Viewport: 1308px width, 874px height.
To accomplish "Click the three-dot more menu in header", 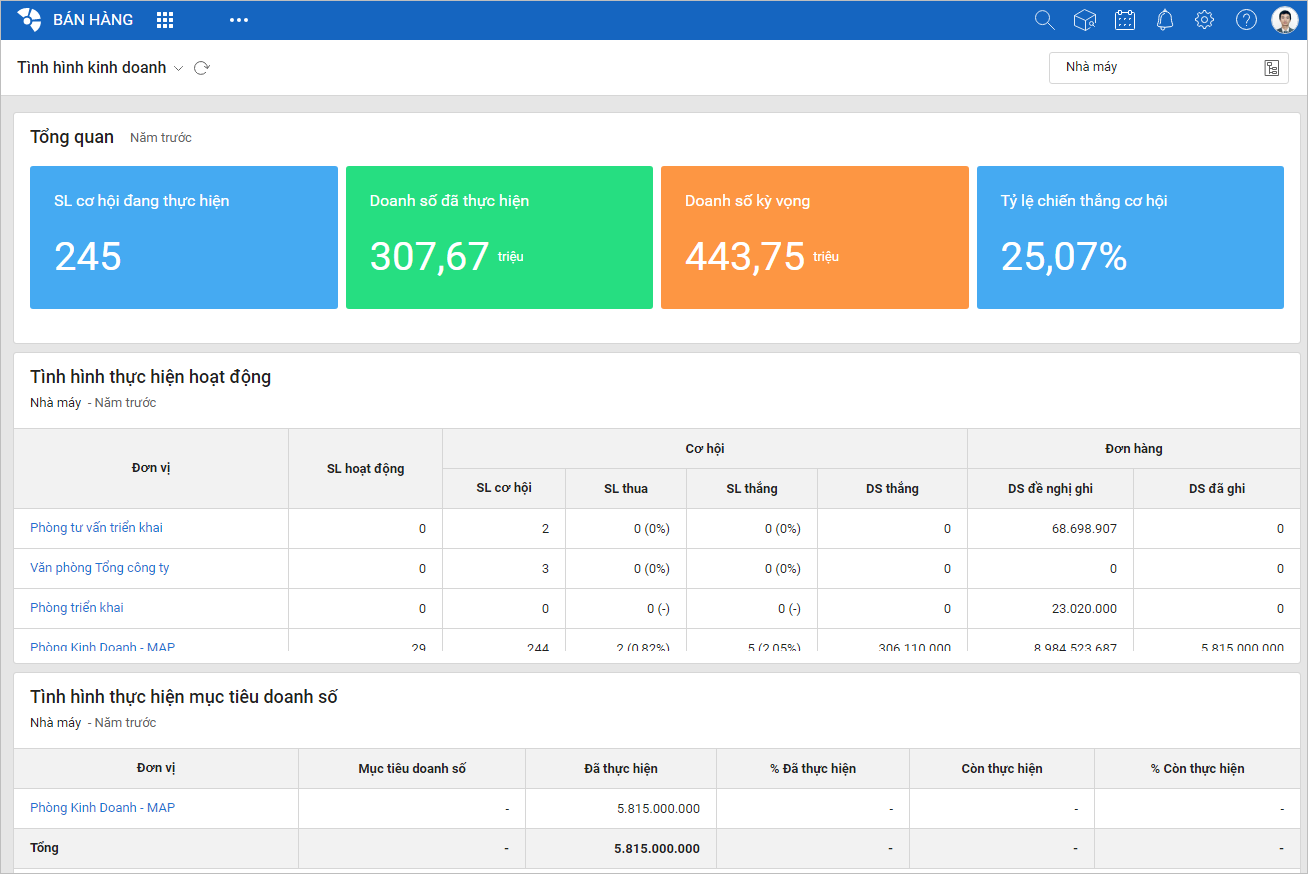I will [238, 20].
